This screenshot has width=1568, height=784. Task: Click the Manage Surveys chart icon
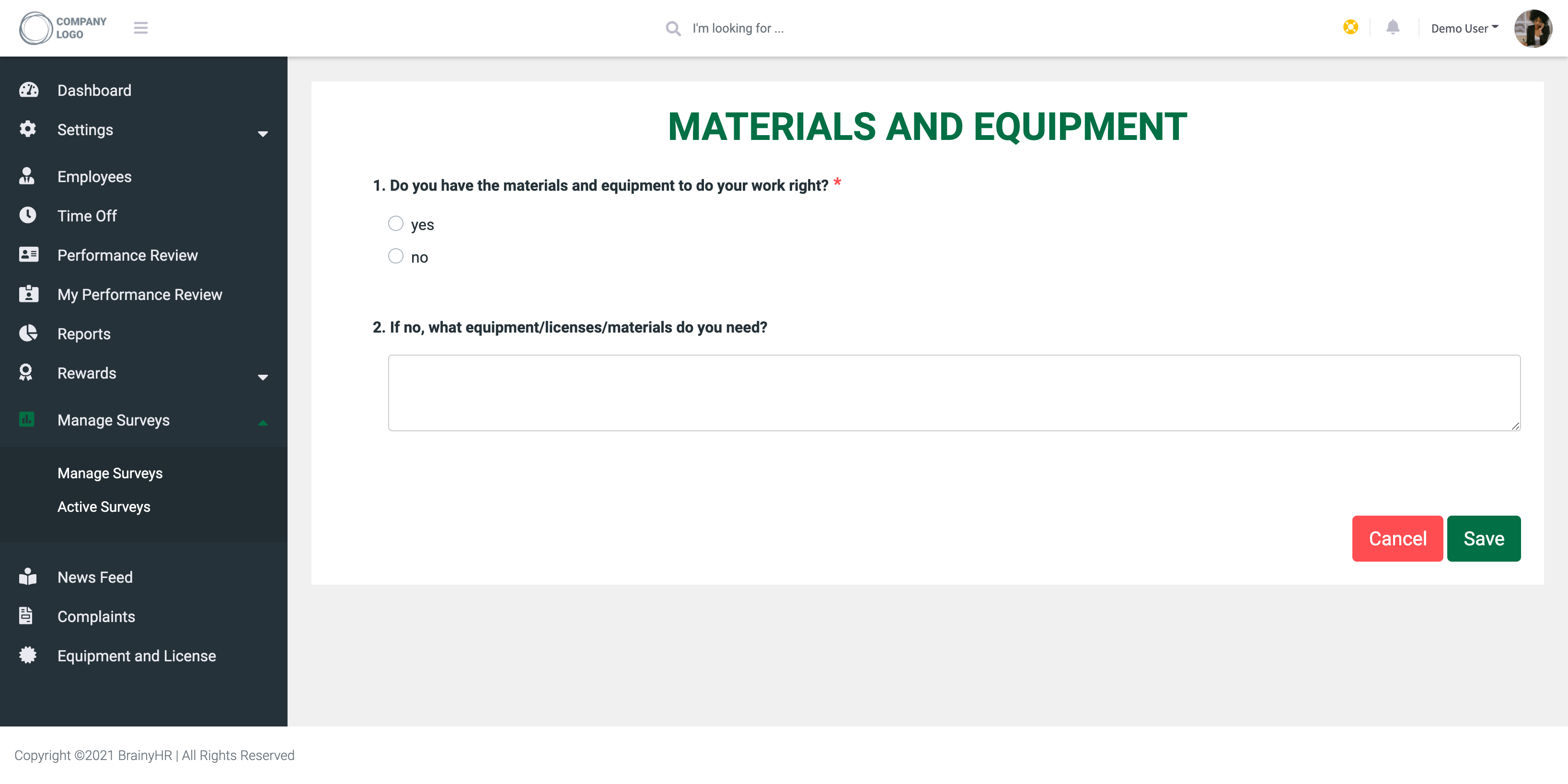tap(27, 419)
